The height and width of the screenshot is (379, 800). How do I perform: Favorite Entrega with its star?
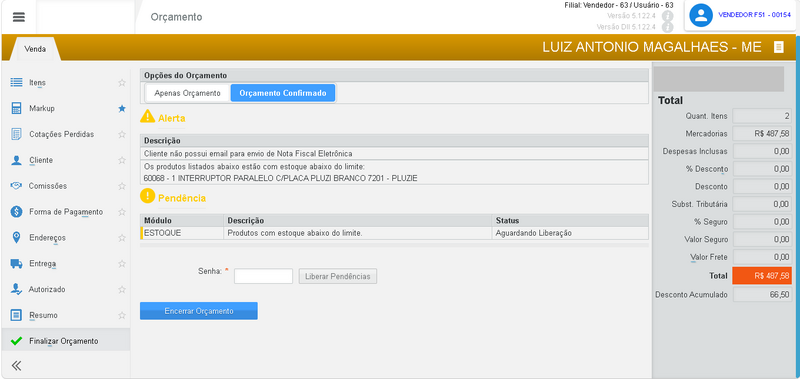[x=122, y=264]
